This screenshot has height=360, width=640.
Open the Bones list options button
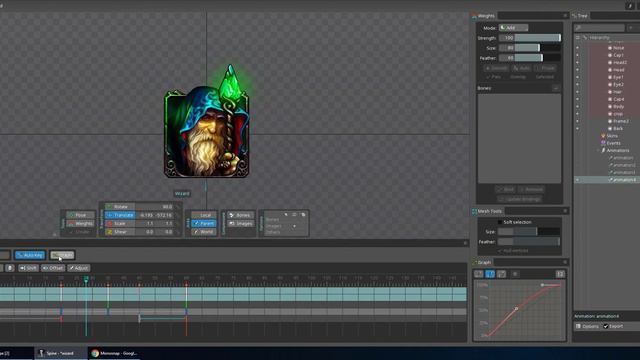click(x=556, y=88)
